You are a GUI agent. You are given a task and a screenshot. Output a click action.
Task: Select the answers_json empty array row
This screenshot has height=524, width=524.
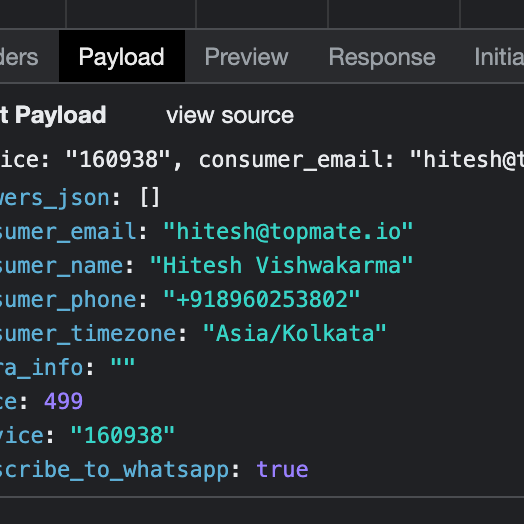pos(80,198)
